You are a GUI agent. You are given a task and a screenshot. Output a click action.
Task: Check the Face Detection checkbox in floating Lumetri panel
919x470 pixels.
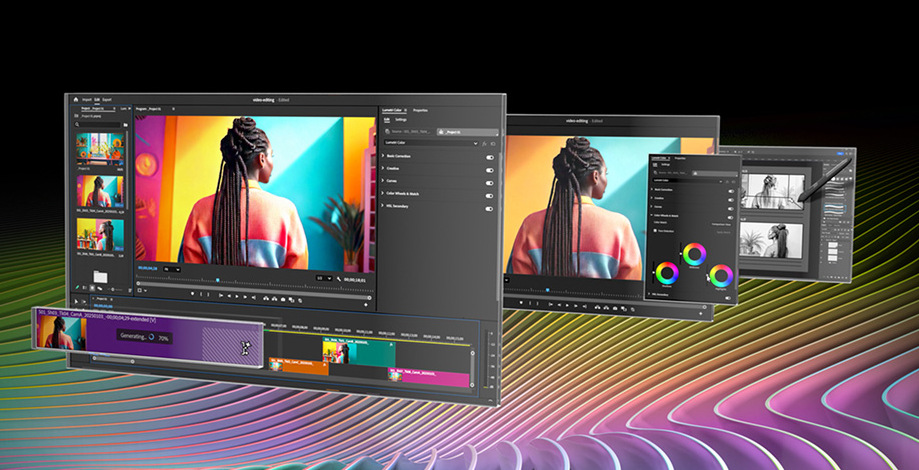[655, 230]
